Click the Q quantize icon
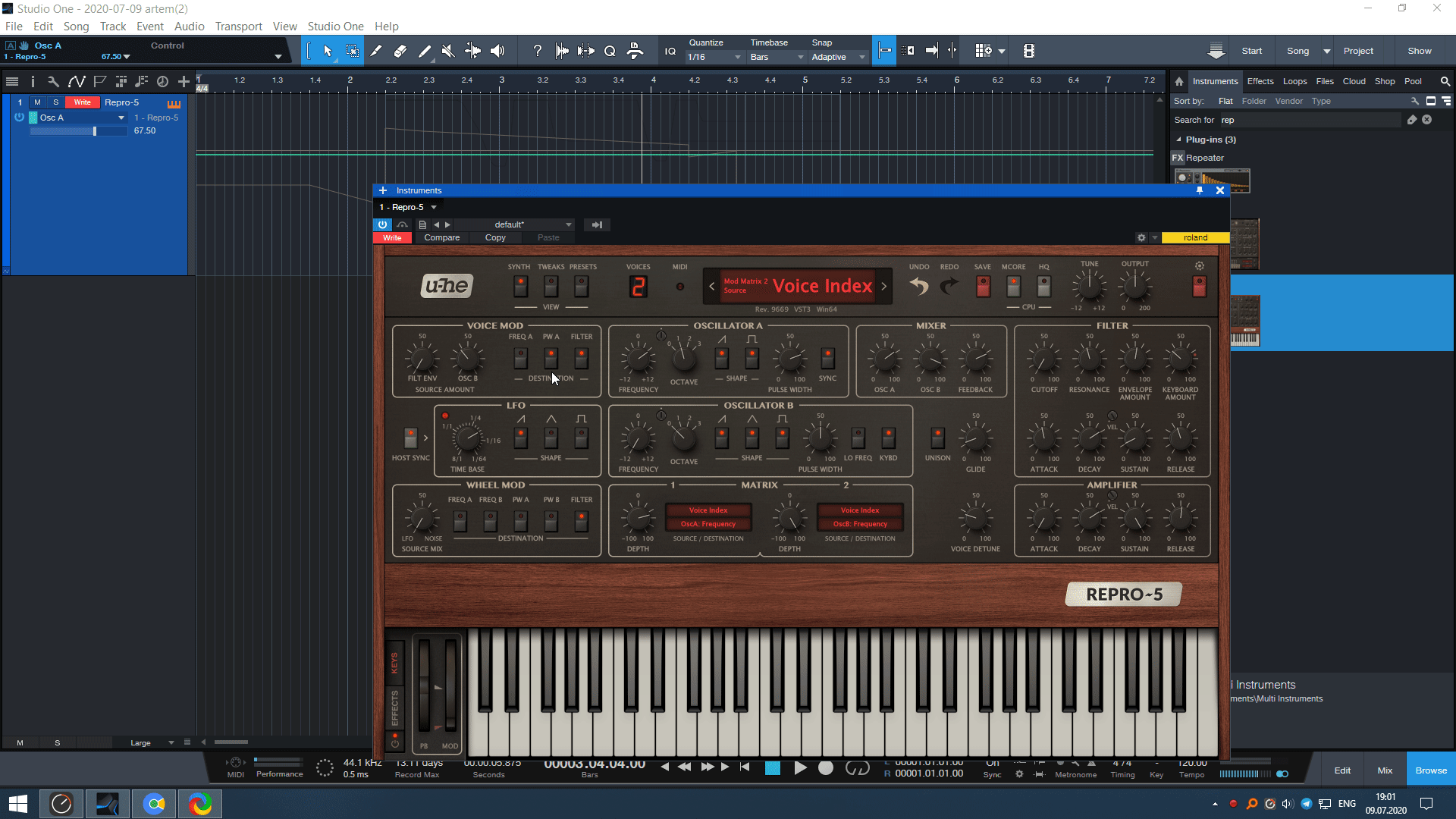The image size is (1456, 819). click(610, 51)
